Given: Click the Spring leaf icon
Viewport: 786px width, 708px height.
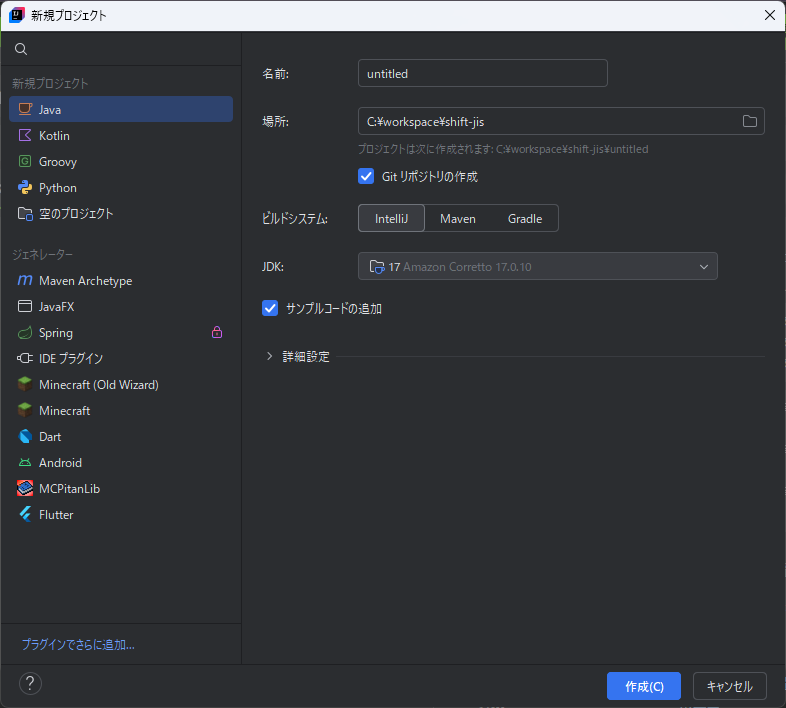Looking at the screenshot, I should (x=25, y=332).
